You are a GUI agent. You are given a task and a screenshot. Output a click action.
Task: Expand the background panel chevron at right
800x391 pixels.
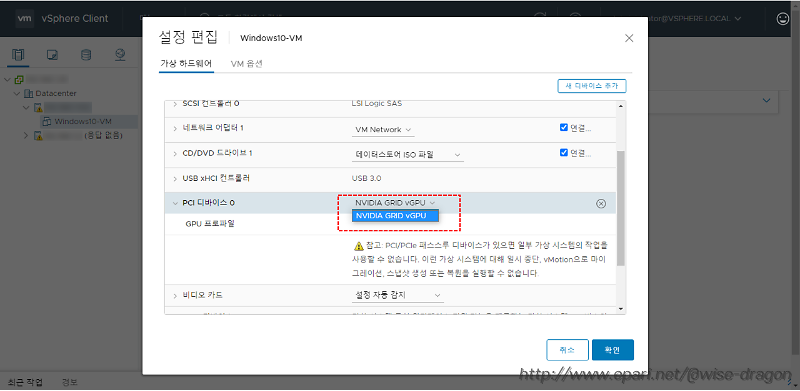coord(766,101)
